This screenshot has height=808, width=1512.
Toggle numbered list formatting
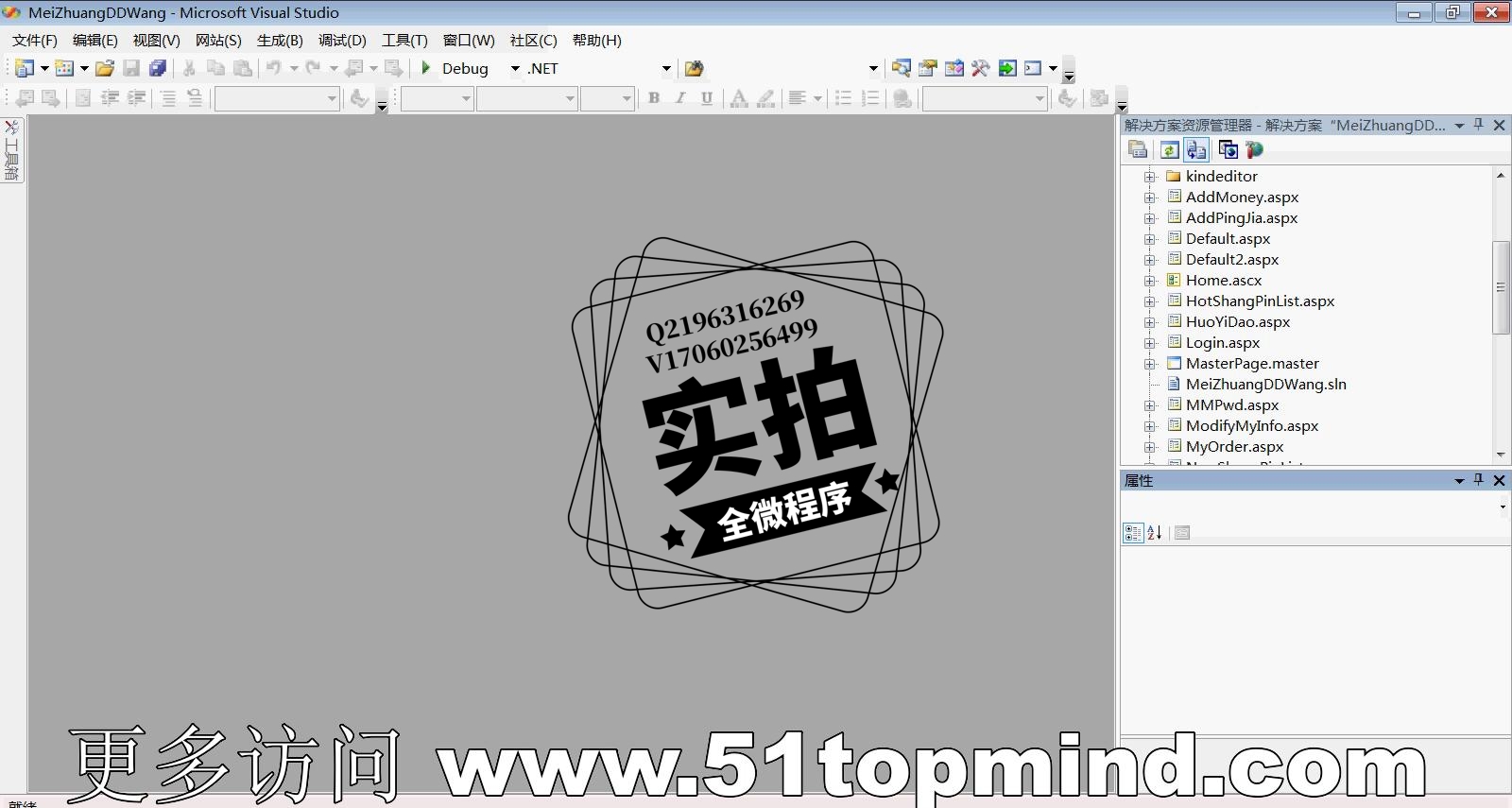tap(870, 98)
